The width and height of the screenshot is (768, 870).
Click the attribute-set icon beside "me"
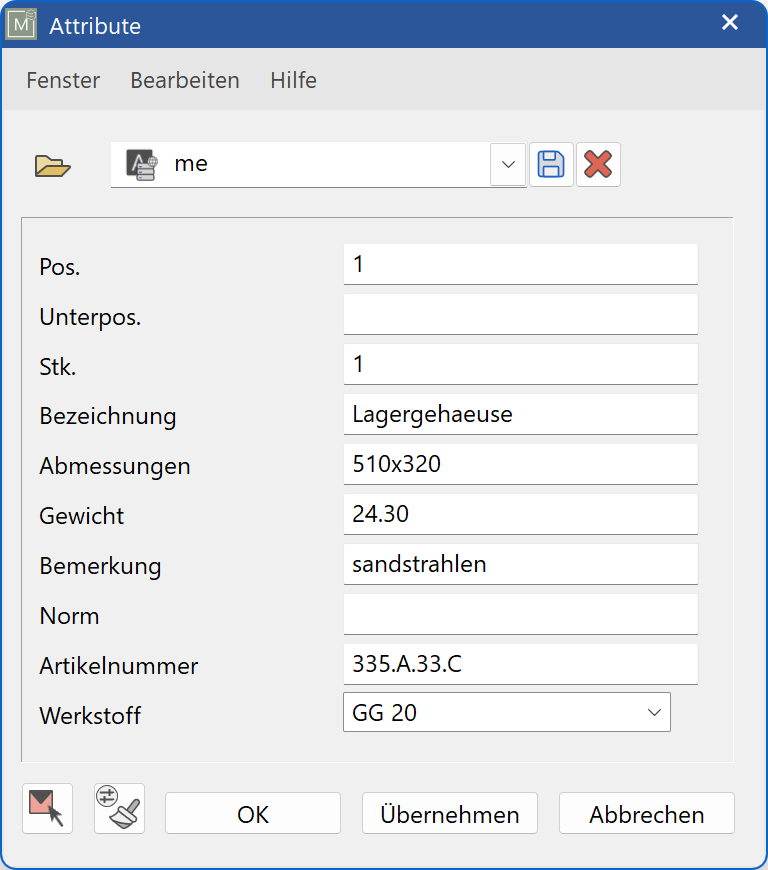(x=141, y=164)
